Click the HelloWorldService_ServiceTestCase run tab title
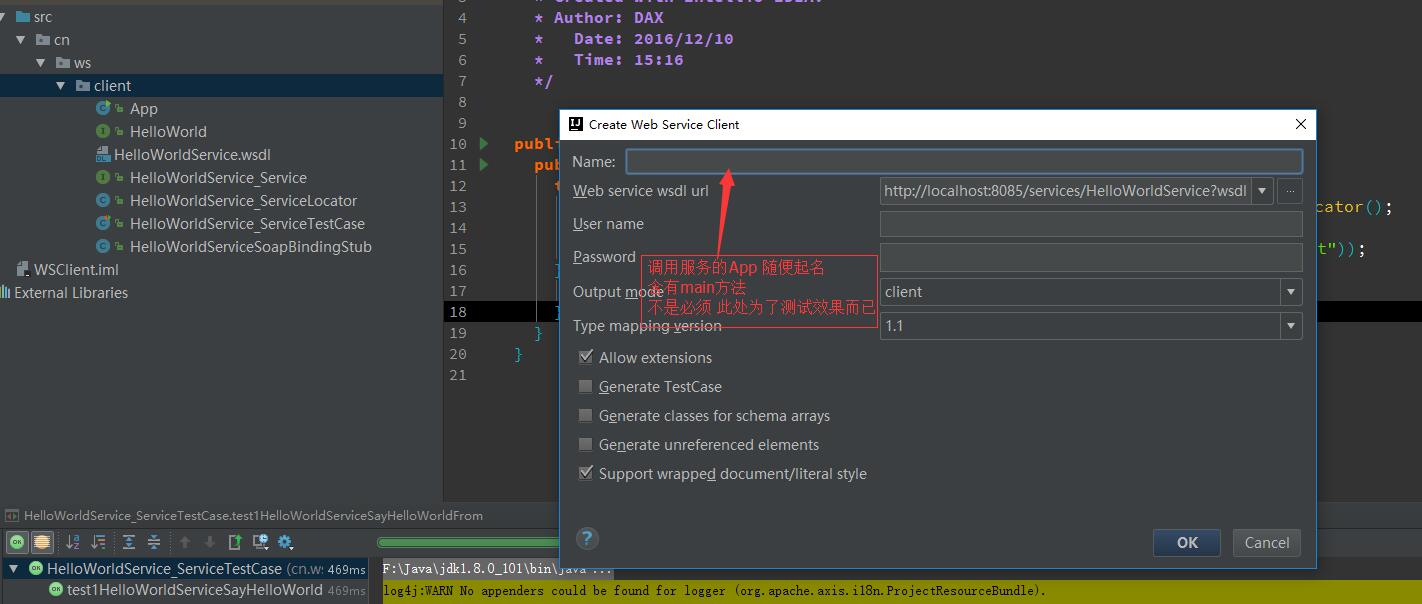The height and width of the screenshot is (604, 1422). [x=253, y=516]
